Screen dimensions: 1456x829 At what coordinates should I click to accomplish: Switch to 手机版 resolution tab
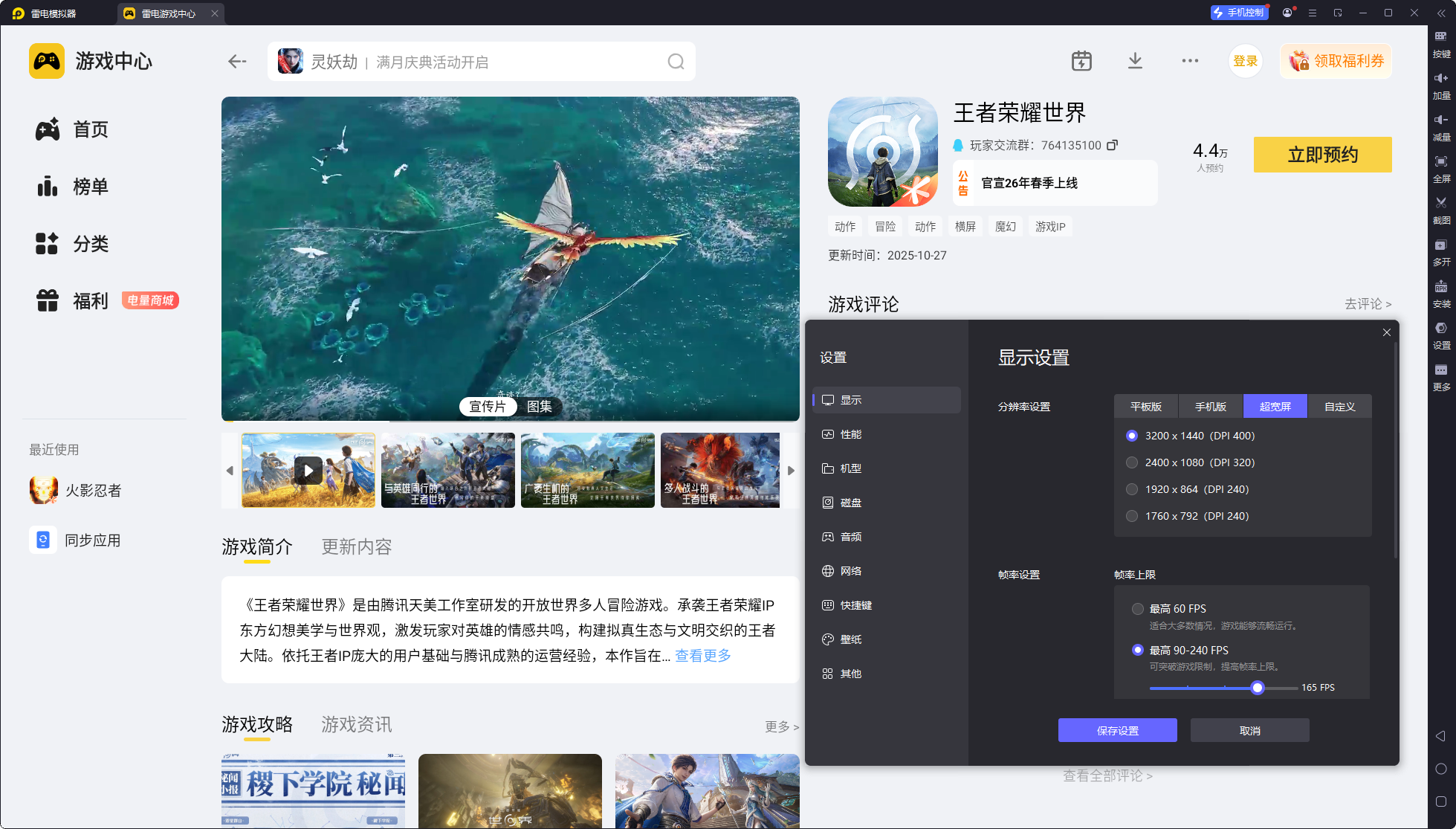click(x=1210, y=407)
